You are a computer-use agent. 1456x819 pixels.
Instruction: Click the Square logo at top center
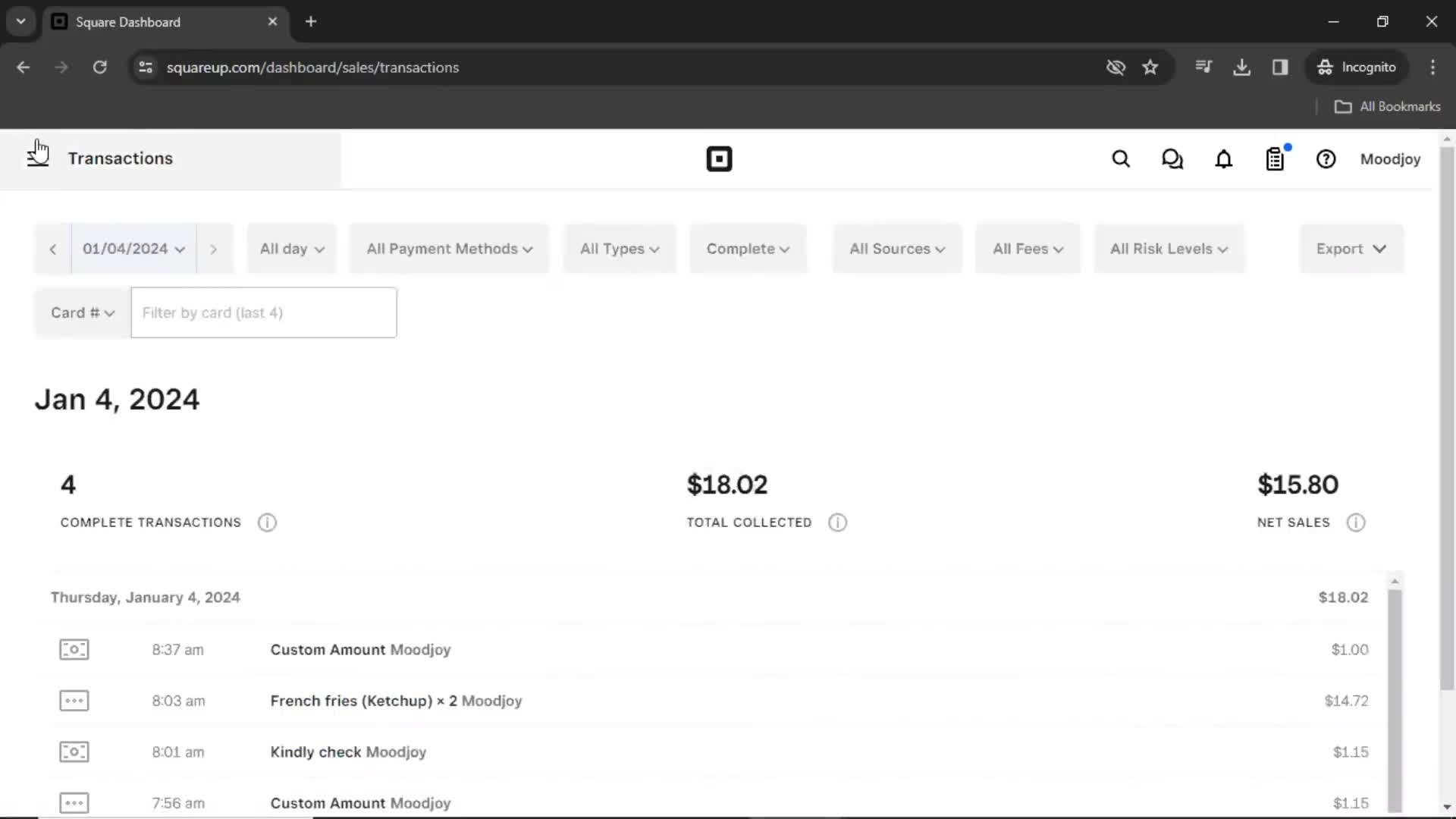click(719, 159)
